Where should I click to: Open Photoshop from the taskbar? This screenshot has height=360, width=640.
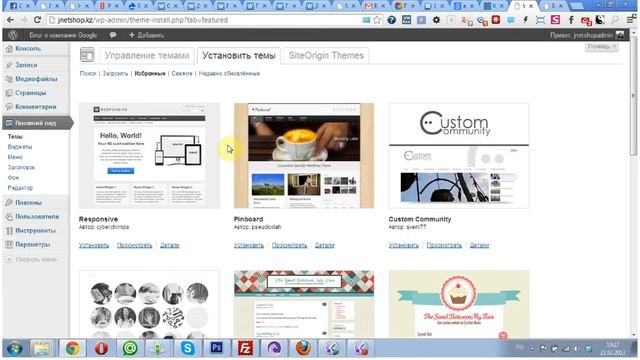216,349
